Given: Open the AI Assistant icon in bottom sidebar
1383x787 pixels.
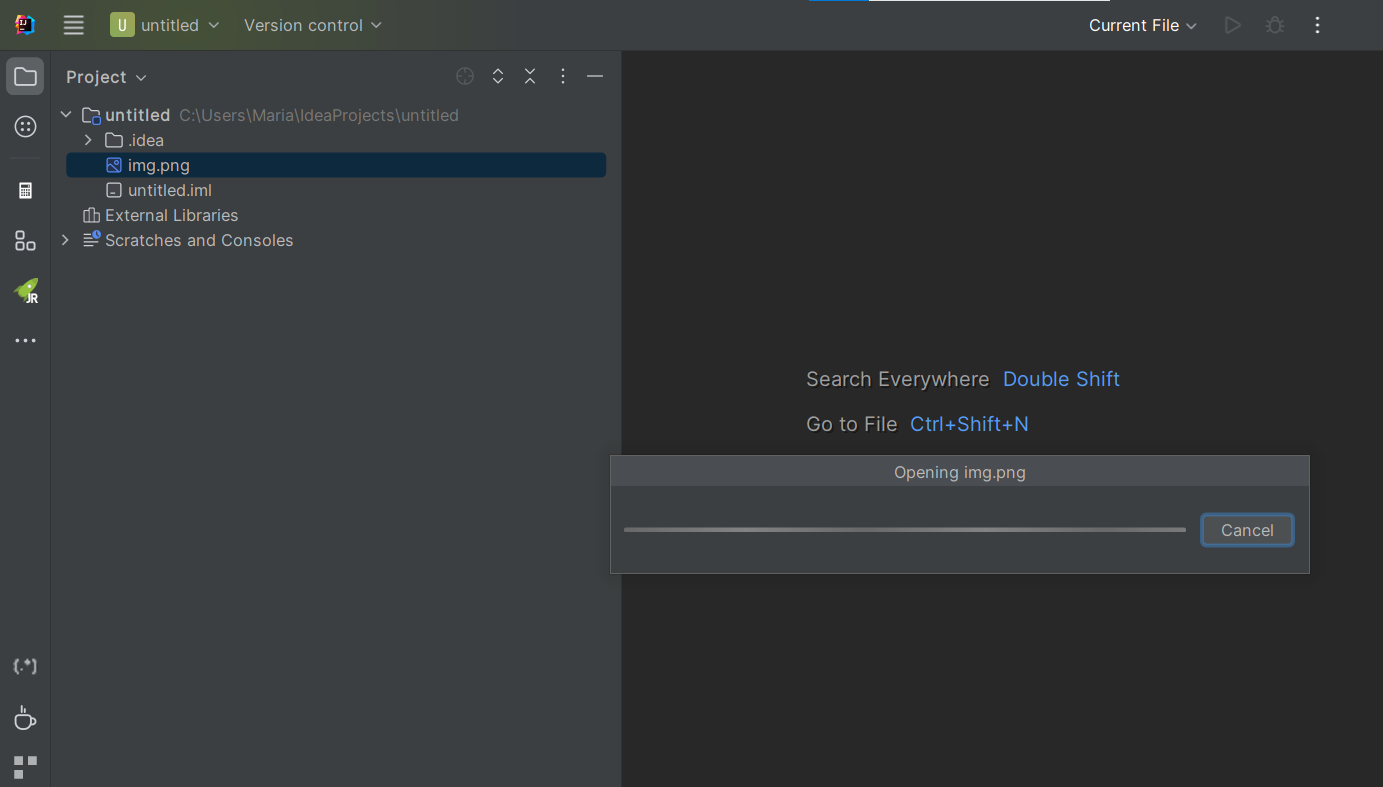Looking at the screenshot, I should [x=25, y=666].
